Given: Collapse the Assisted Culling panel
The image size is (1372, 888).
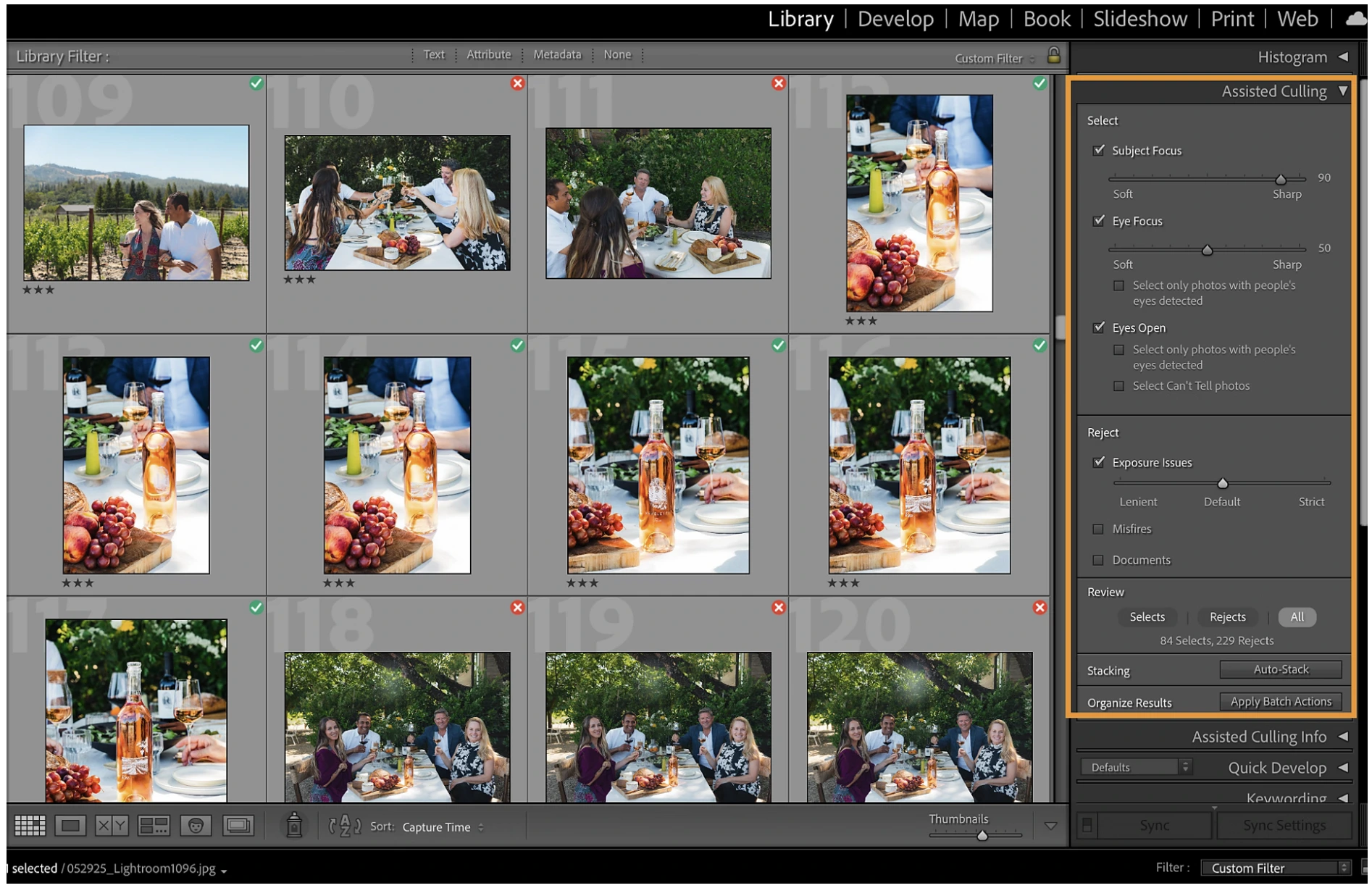Looking at the screenshot, I should tap(1343, 91).
